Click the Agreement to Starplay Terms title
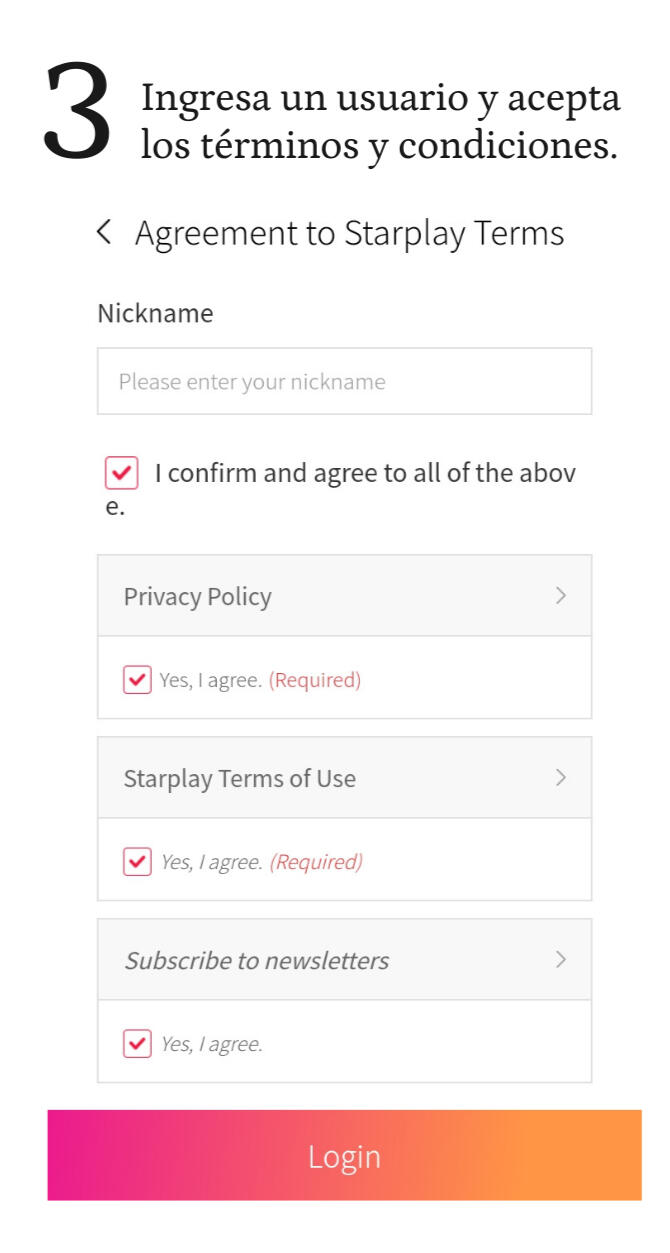Screen dimensions: 670x1253 (x=349, y=233)
